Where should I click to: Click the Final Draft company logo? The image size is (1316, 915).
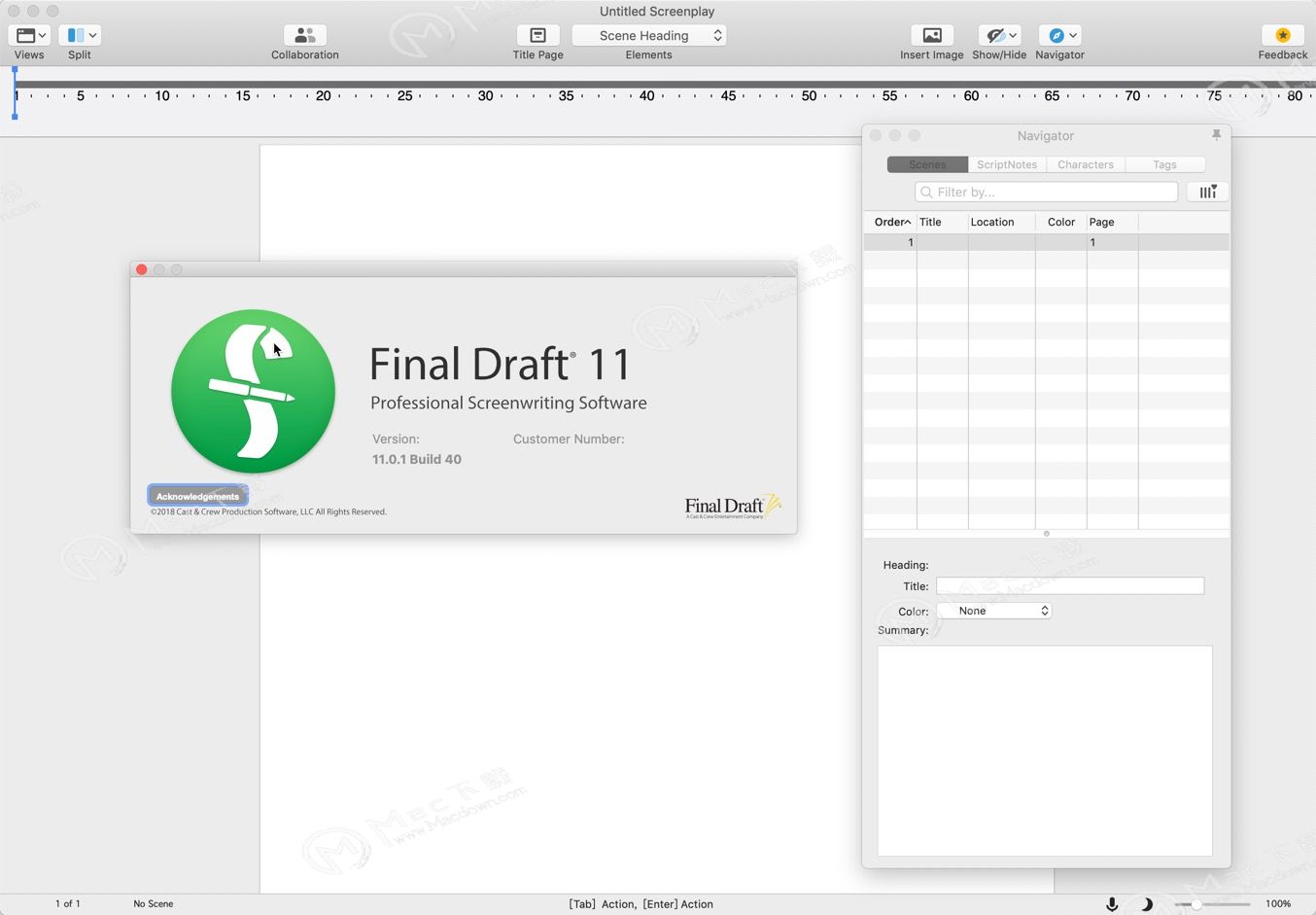[x=733, y=506]
